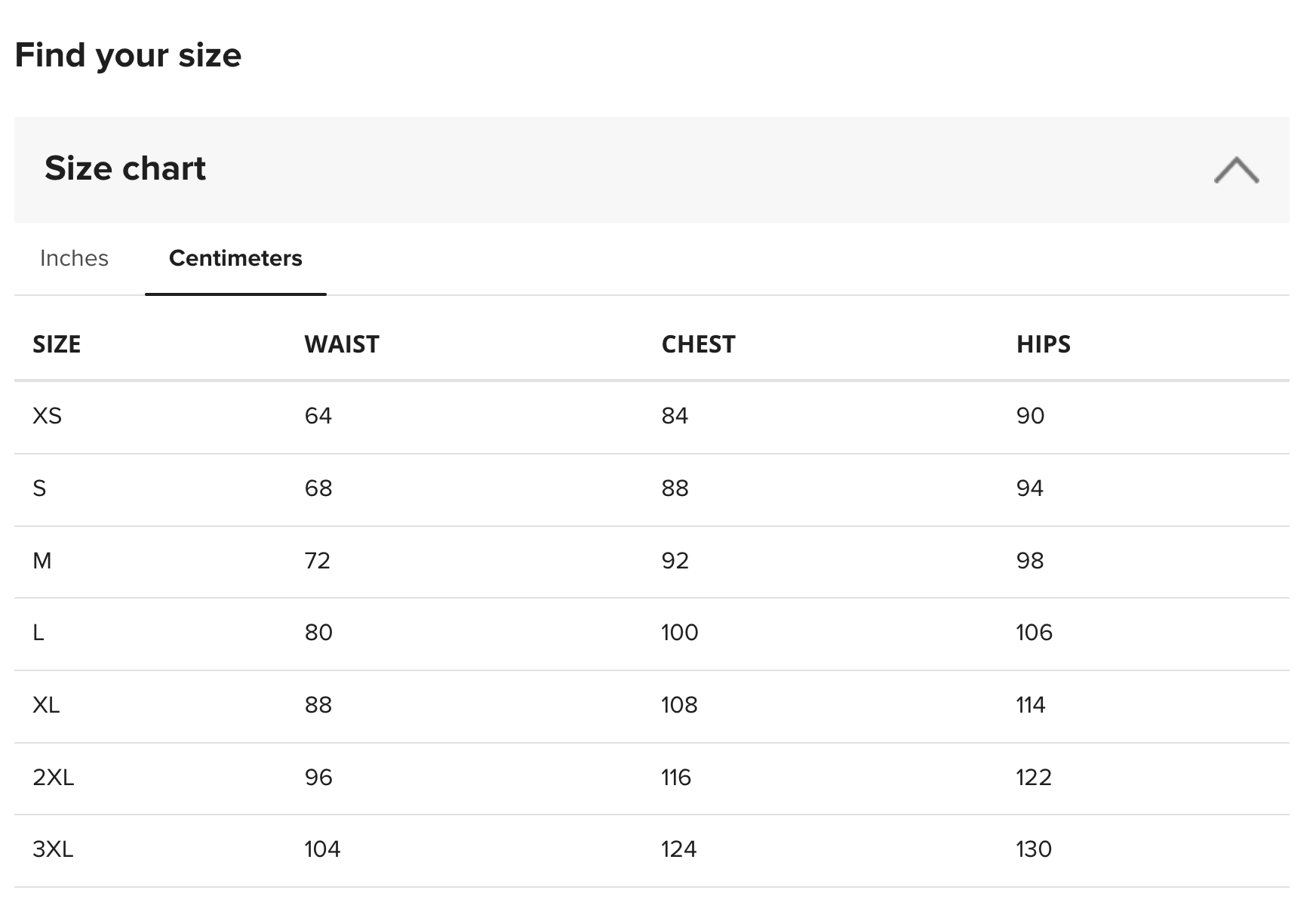Click the Find your size heading
The image size is (1316, 921).
point(128,55)
